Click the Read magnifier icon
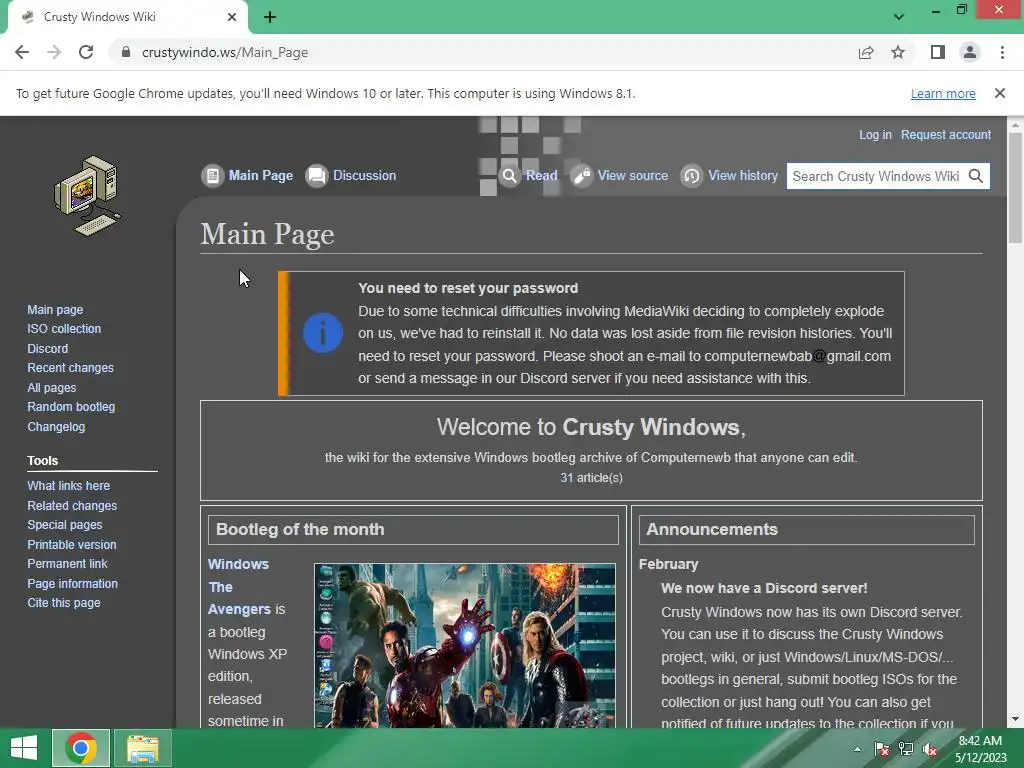This screenshot has width=1024, height=768. [509, 176]
